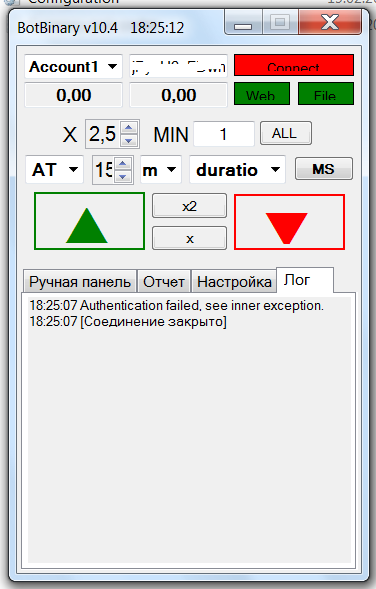Screen dimensions: 376x589
Task: Open the AT dropdown
Action: pos(54,169)
